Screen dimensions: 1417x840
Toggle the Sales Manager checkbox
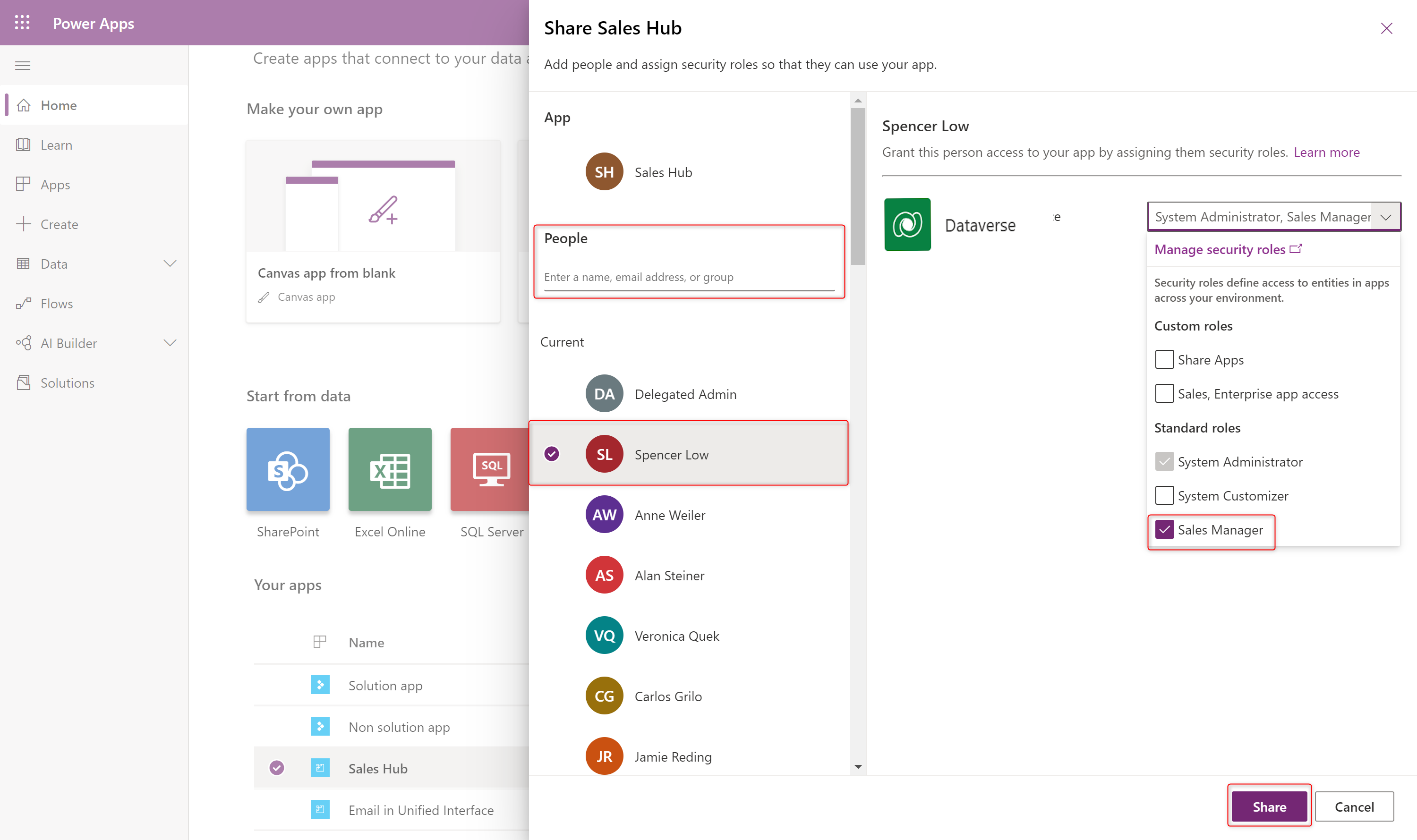(1163, 529)
